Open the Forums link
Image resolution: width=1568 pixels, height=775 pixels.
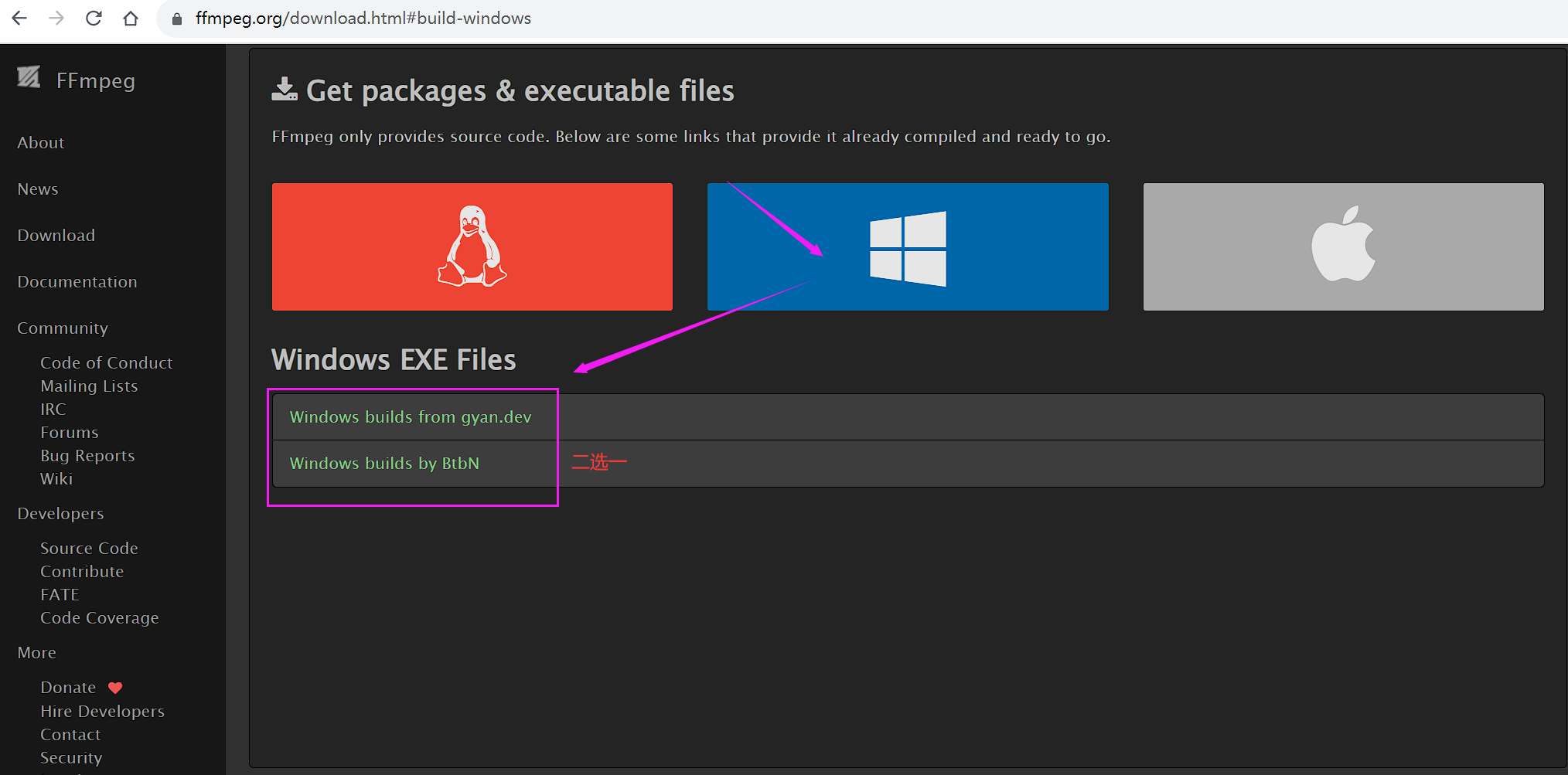70,433
